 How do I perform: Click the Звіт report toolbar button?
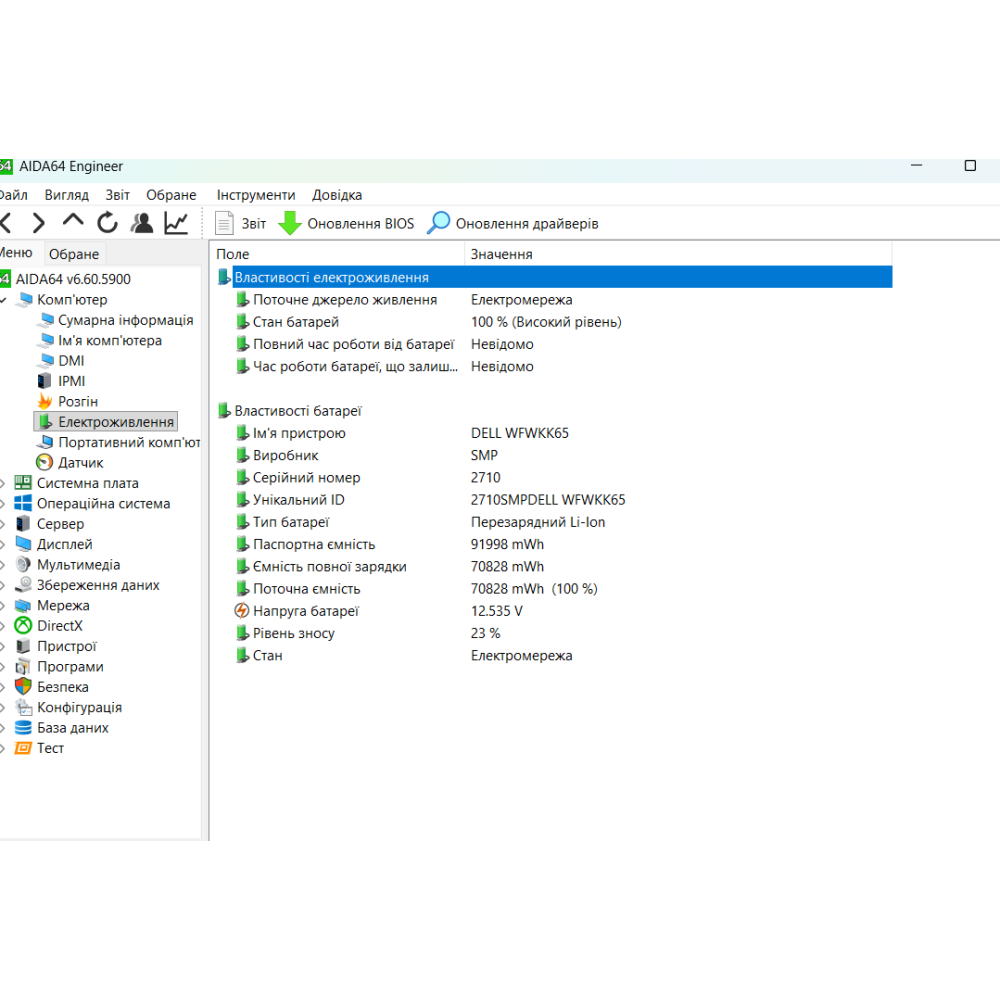241,224
